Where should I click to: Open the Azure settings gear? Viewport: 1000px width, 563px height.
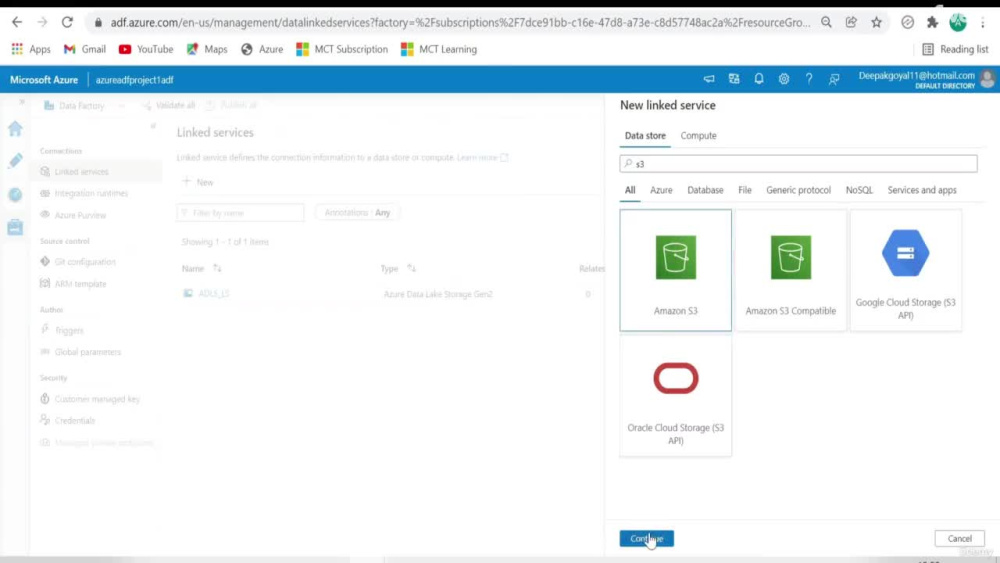pyautogui.click(x=784, y=79)
